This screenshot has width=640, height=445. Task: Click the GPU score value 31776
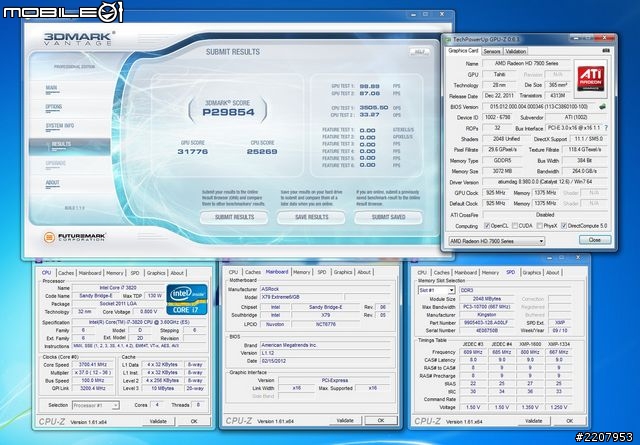click(193, 152)
